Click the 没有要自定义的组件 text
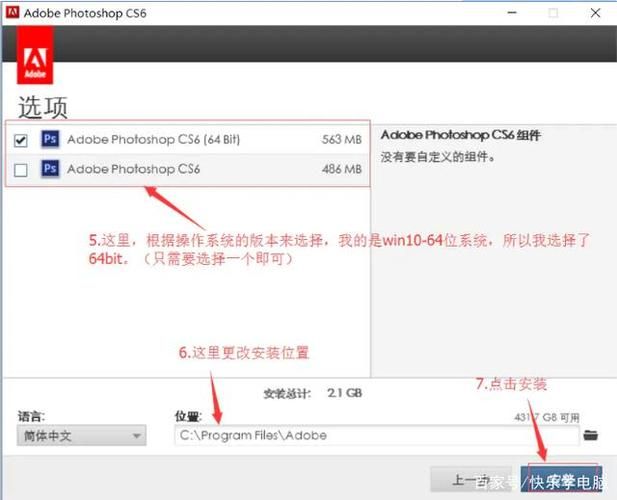Image resolution: width=617 pixels, height=500 pixels. pyautogui.click(x=438, y=157)
